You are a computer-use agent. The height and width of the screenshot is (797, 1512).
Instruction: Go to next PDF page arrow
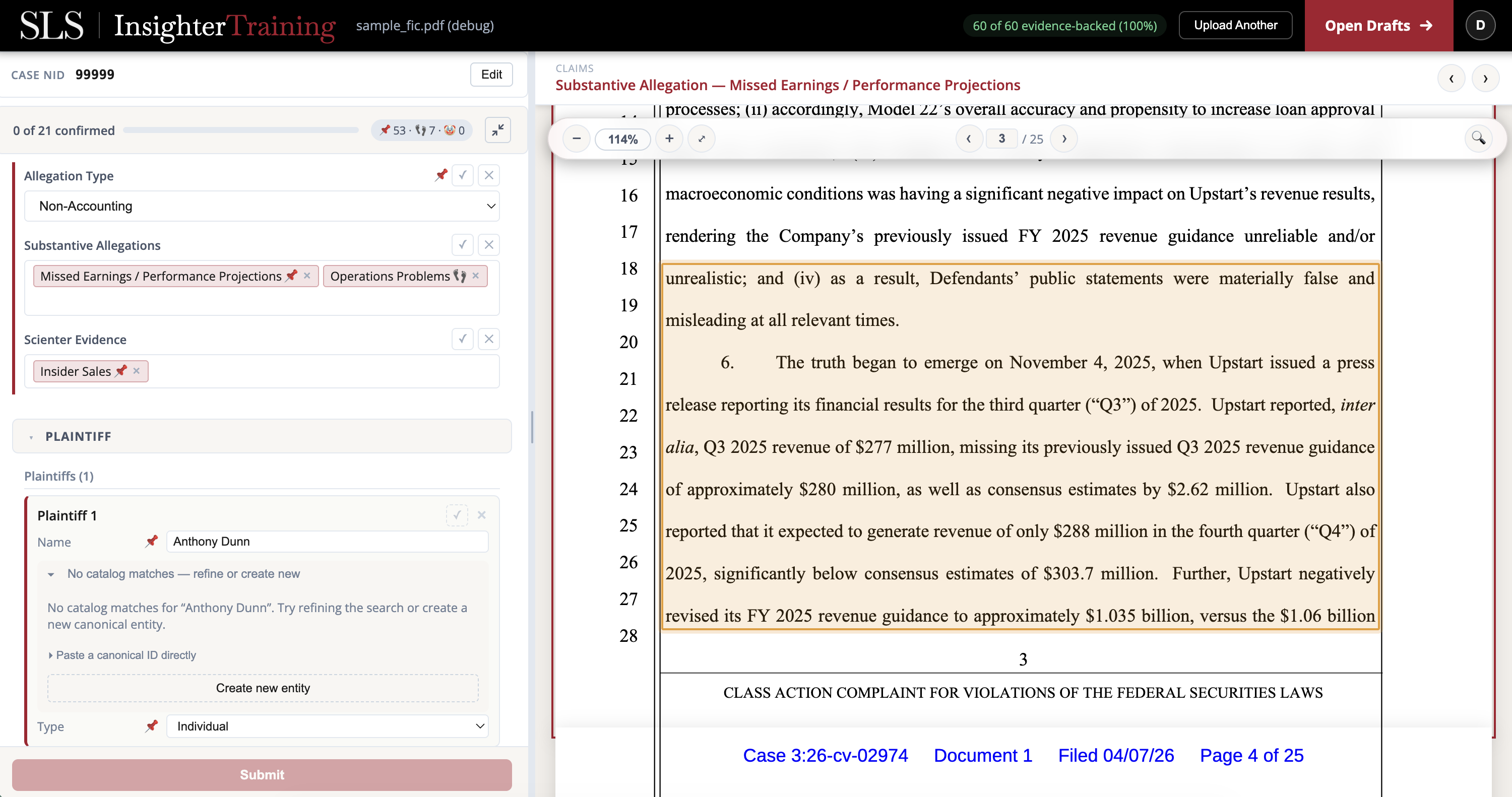pyautogui.click(x=1064, y=139)
